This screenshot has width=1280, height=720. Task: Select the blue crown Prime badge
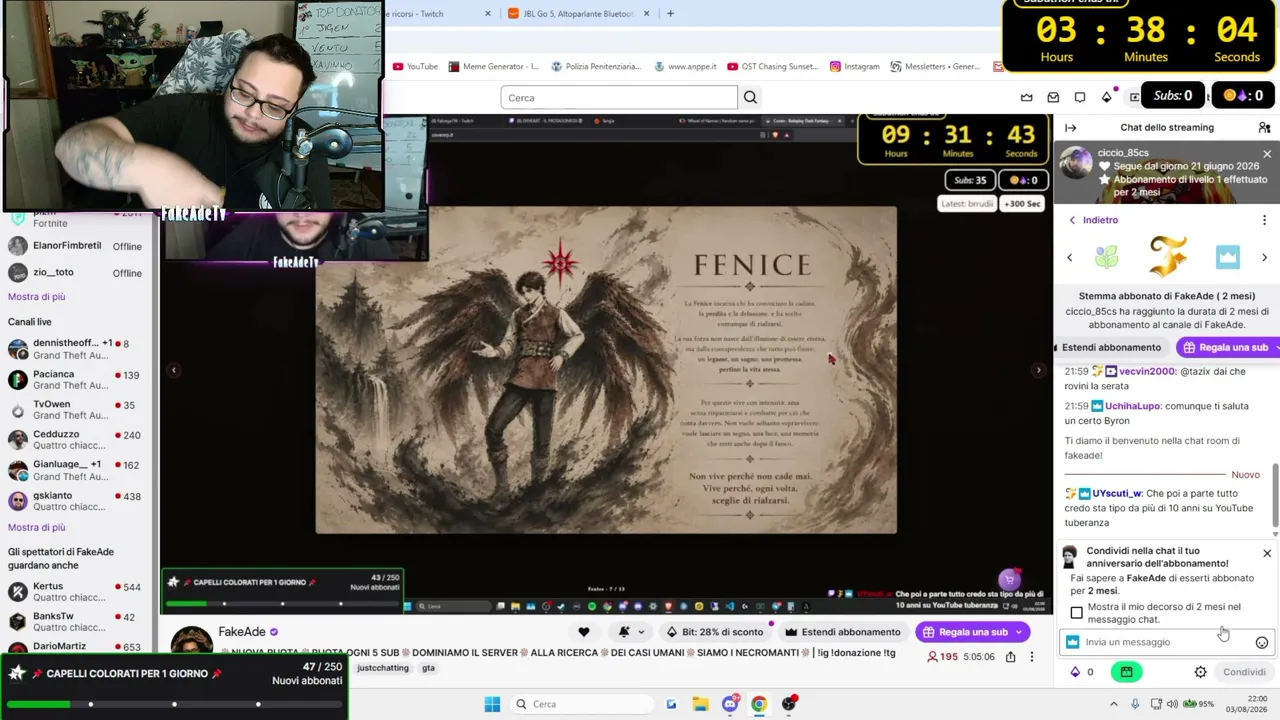pyautogui.click(x=1228, y=258)
